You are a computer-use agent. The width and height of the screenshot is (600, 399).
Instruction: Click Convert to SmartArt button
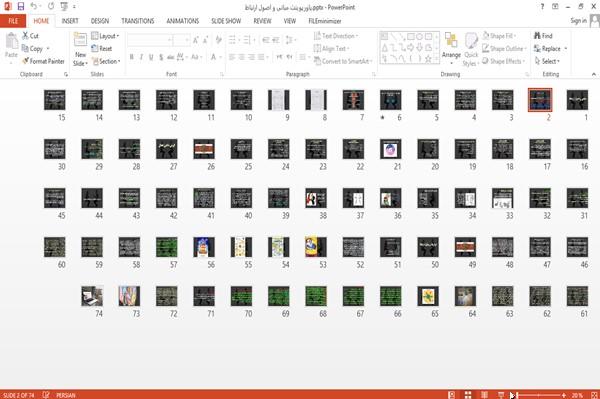point(343,61)
